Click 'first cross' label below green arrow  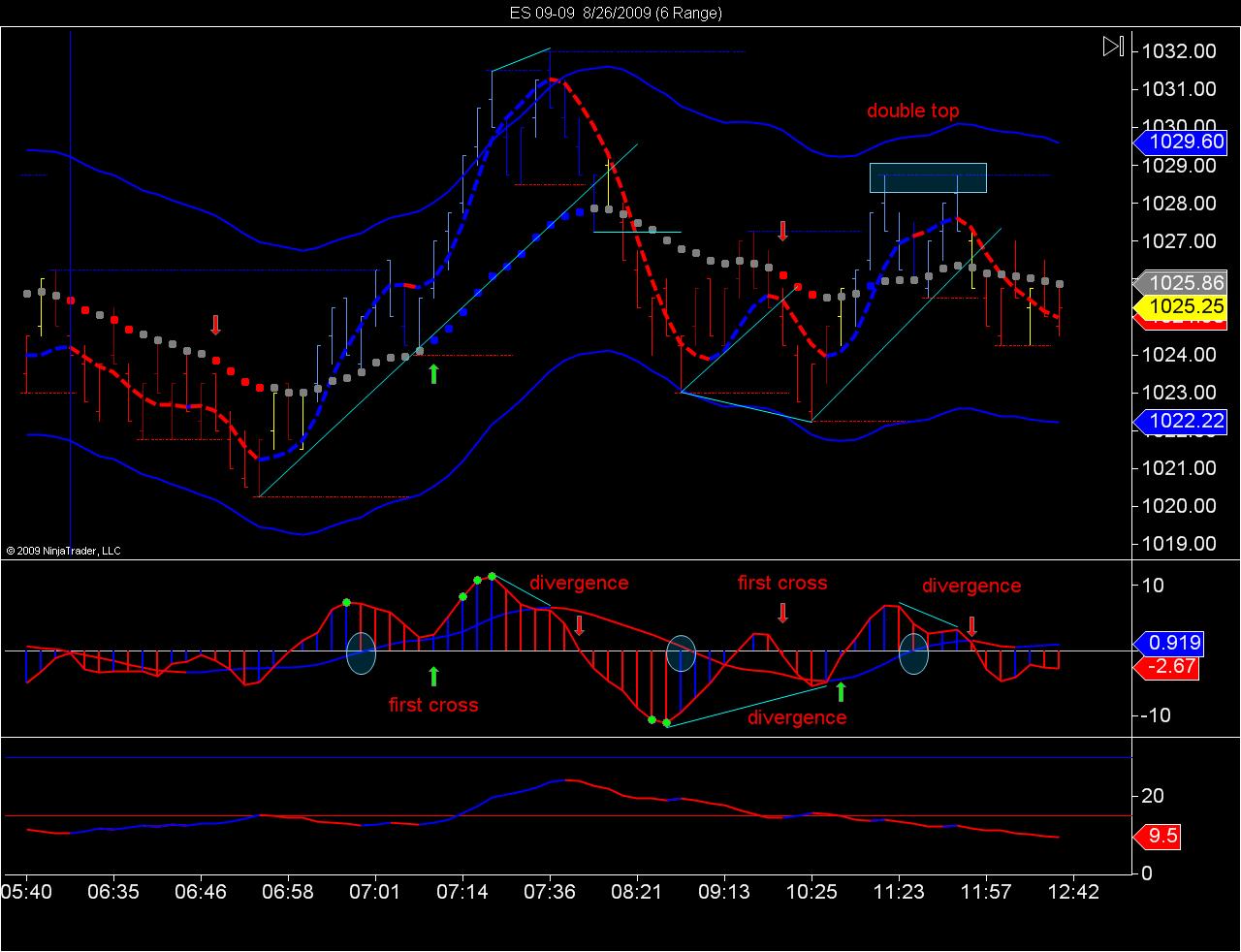click(x=433, y=705)
